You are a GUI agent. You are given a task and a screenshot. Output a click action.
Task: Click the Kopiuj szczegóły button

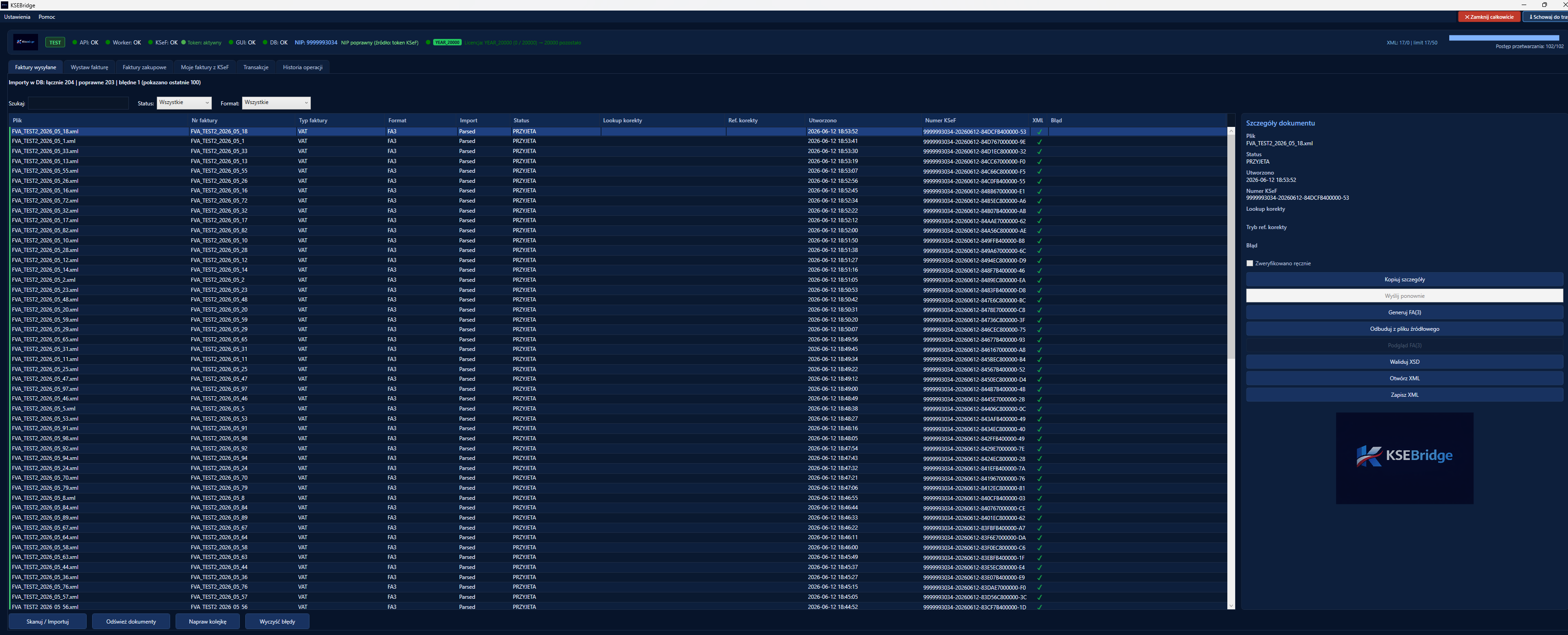click(1404, 280)
